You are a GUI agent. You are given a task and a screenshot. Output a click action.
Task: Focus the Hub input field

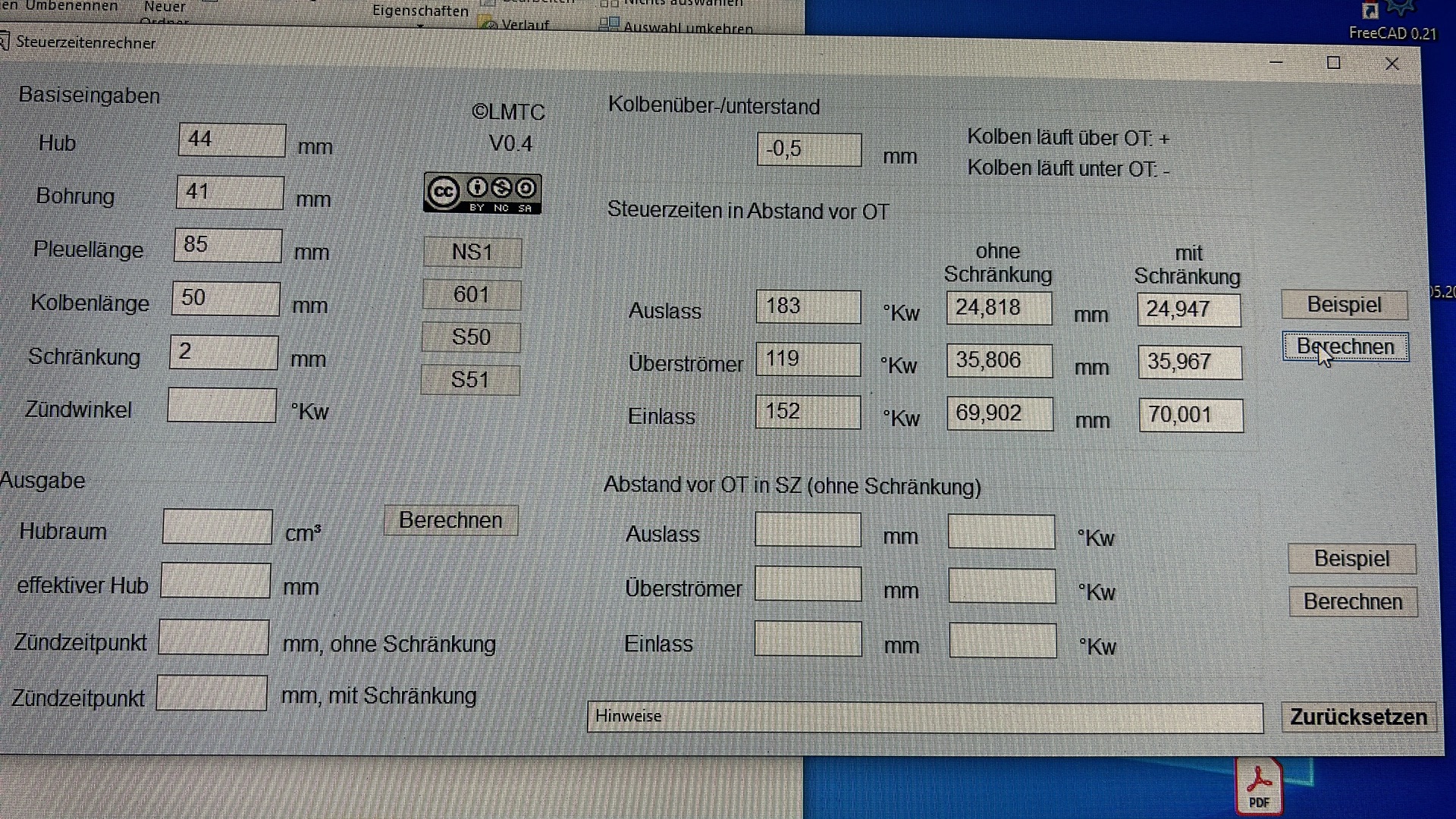(232, 140)
